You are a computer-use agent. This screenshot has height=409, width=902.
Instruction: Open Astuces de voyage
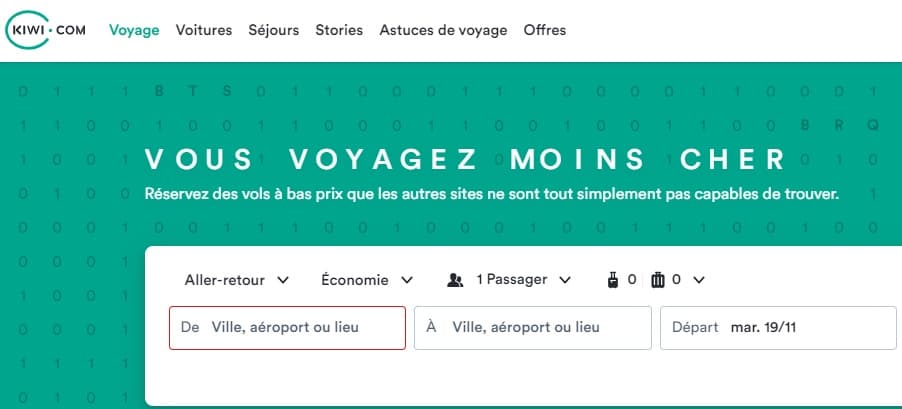(x=443, y=30)
